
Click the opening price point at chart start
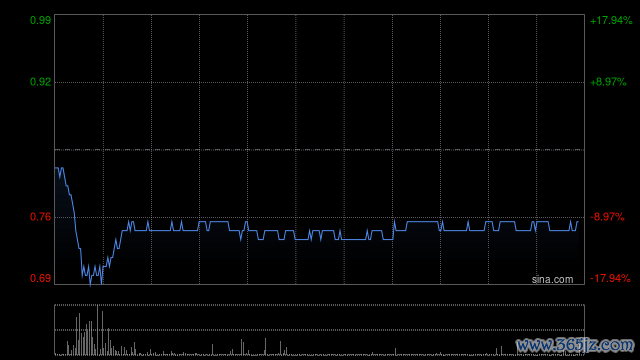pyautogui.click(x=56, y=168)
